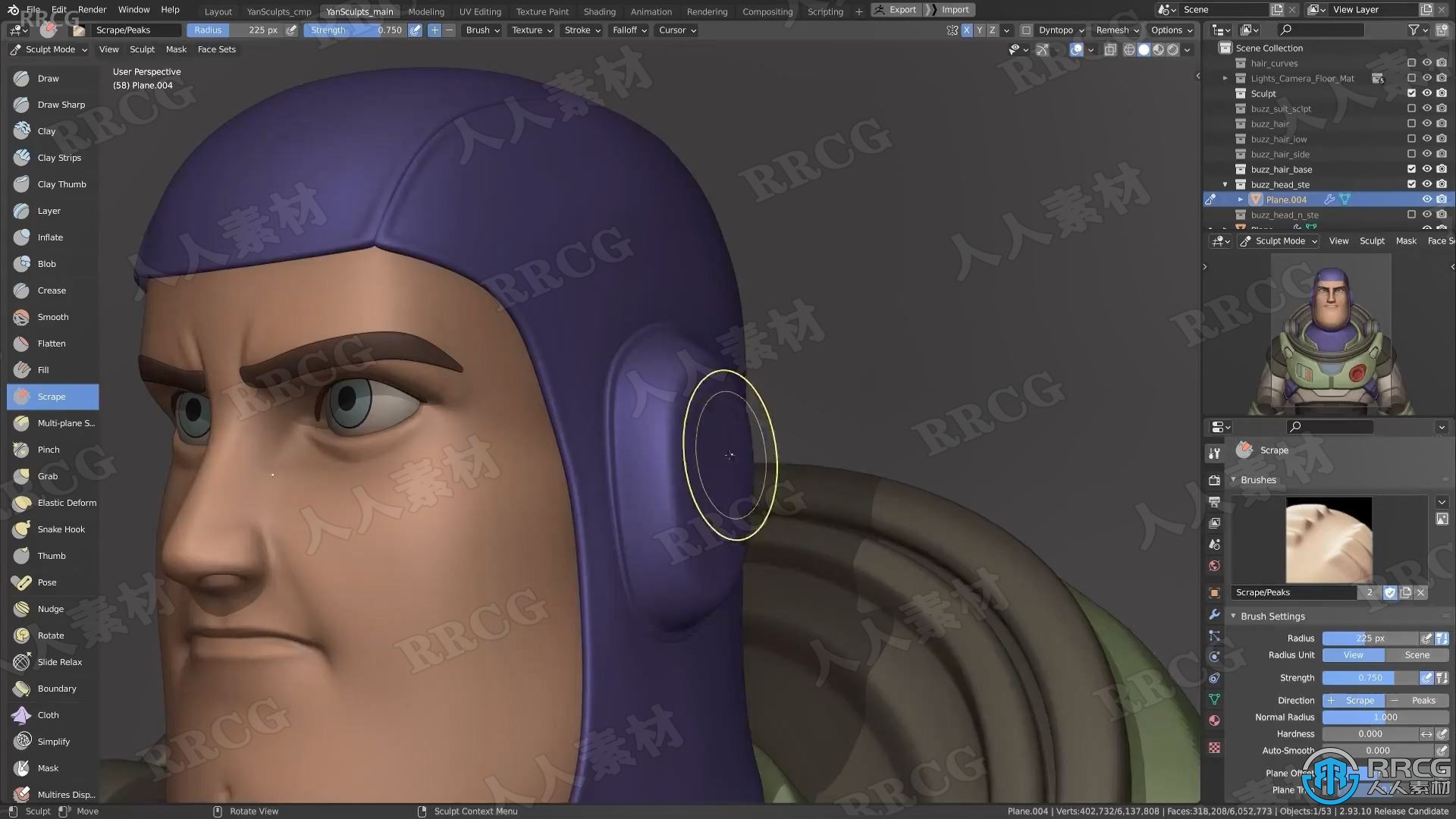
Task: Select the Cloth brush
Action: click(52, 715)
